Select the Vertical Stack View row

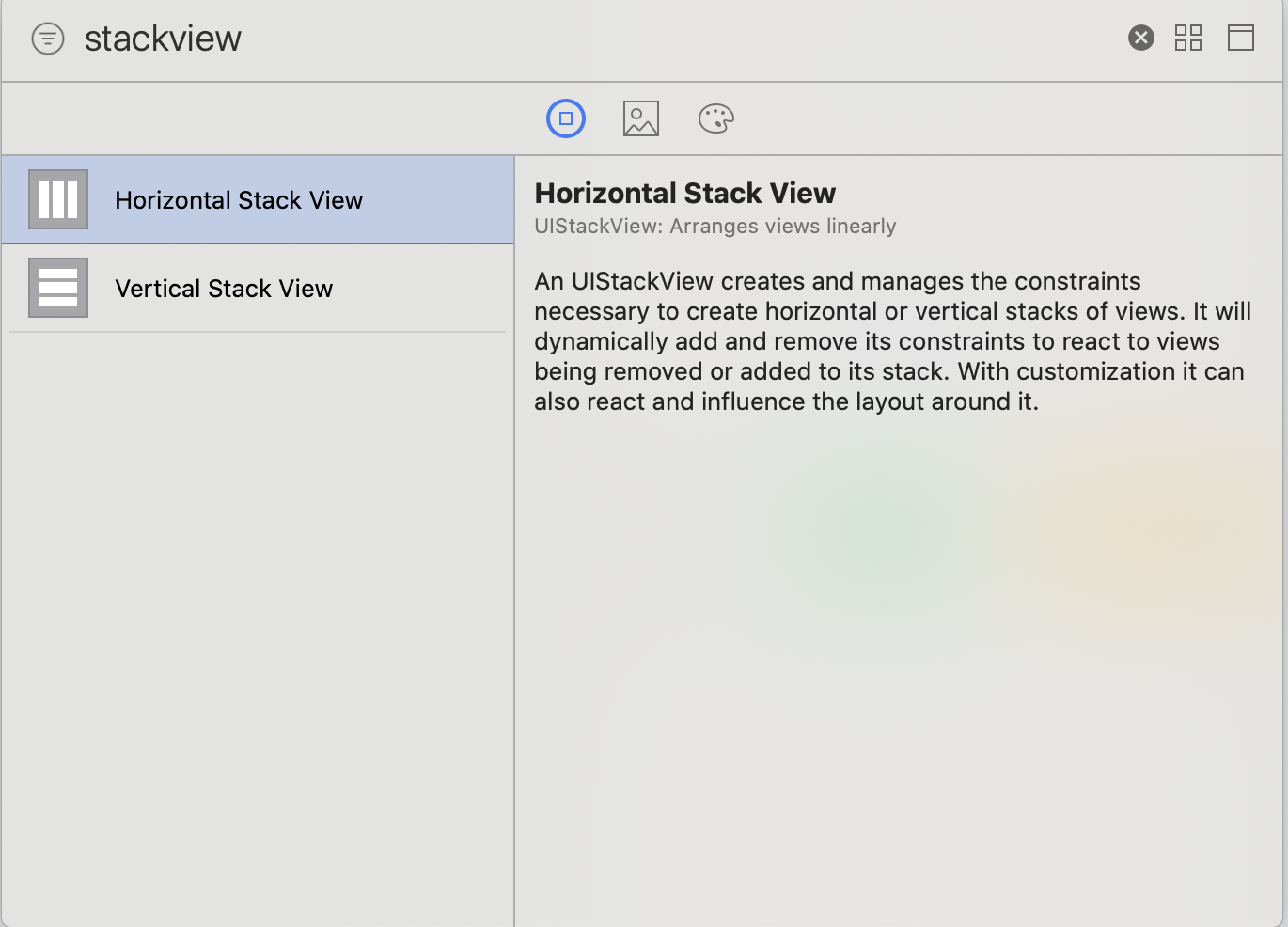258,288
